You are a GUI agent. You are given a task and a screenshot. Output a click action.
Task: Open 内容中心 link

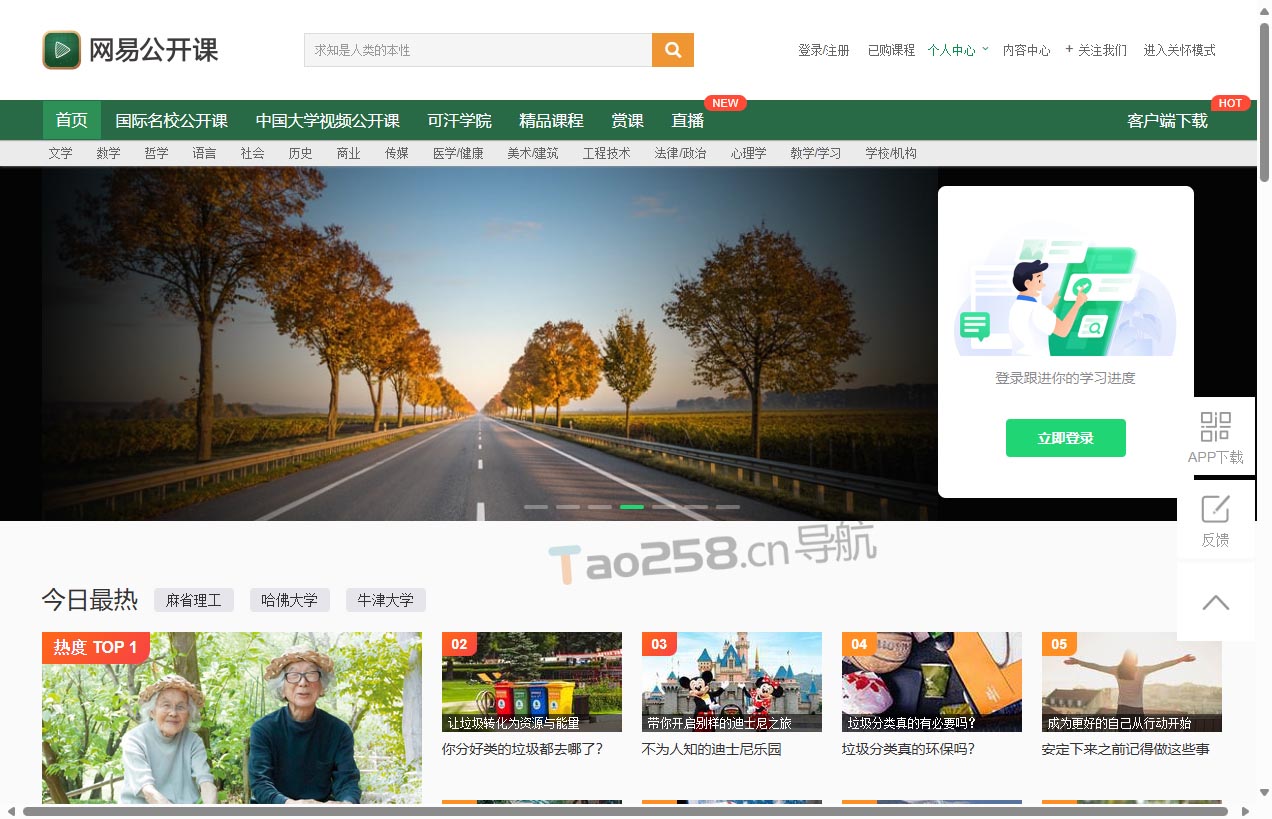point(1026,50)
